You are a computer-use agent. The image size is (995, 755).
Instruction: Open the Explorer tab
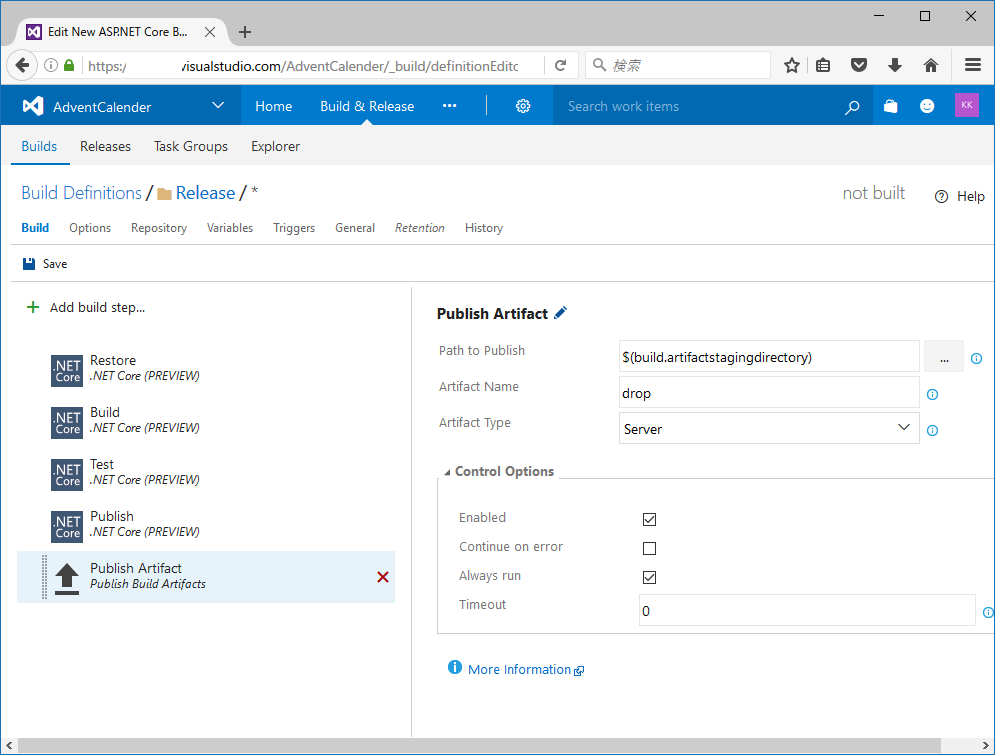pyautogui.click(x=275, y=147)
